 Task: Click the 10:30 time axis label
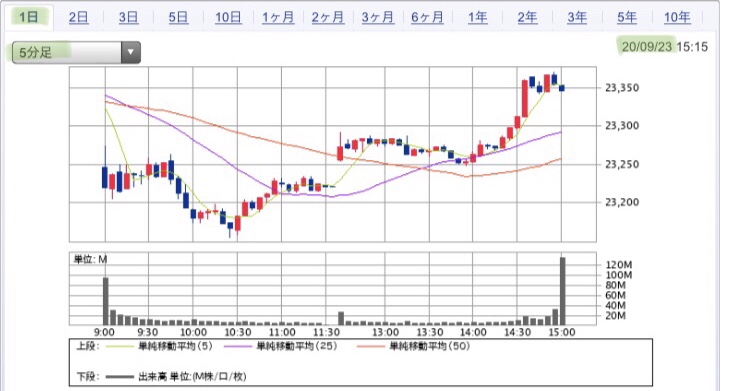[238, 332]
